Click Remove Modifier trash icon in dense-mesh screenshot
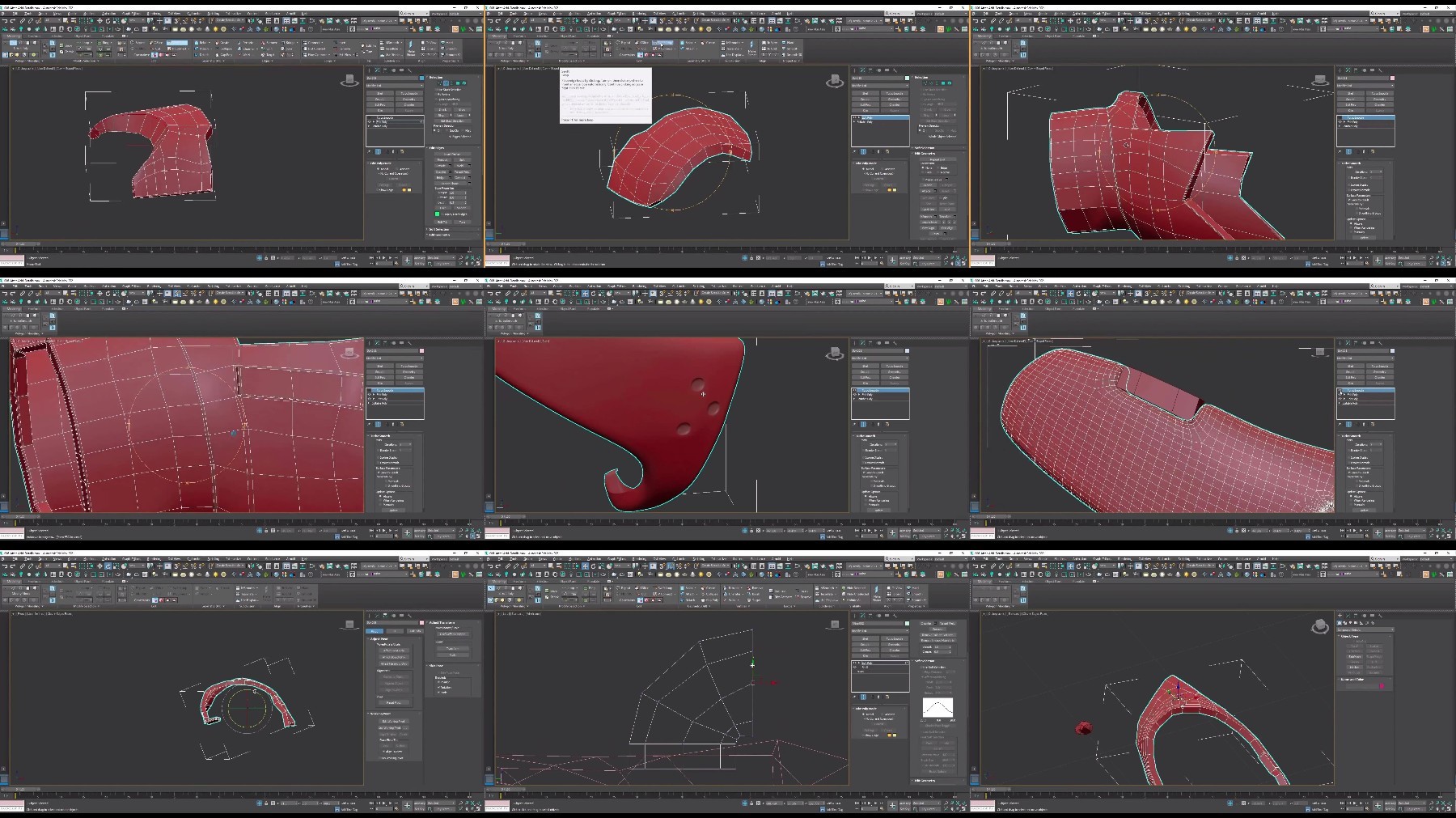Image resolution: width=1456 pixels, height=818 pixels. tap(1364, 425)
